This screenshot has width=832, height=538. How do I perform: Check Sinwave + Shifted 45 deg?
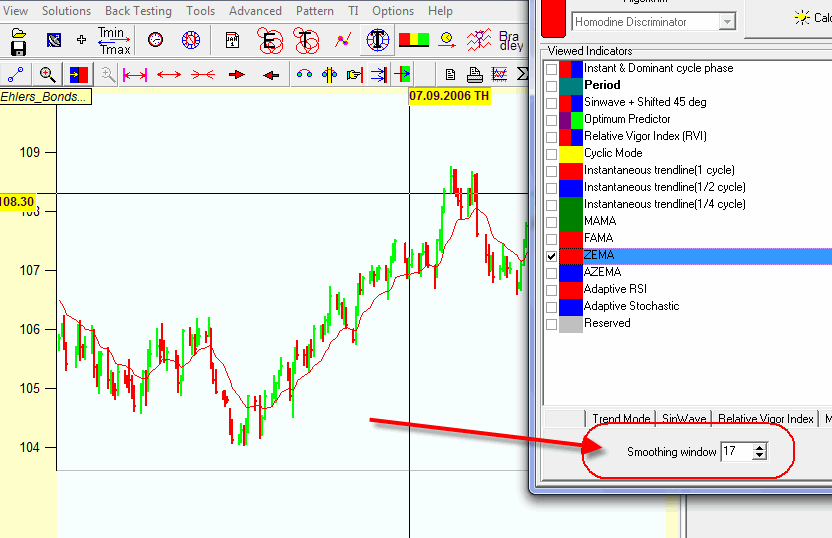pos(551,103)
